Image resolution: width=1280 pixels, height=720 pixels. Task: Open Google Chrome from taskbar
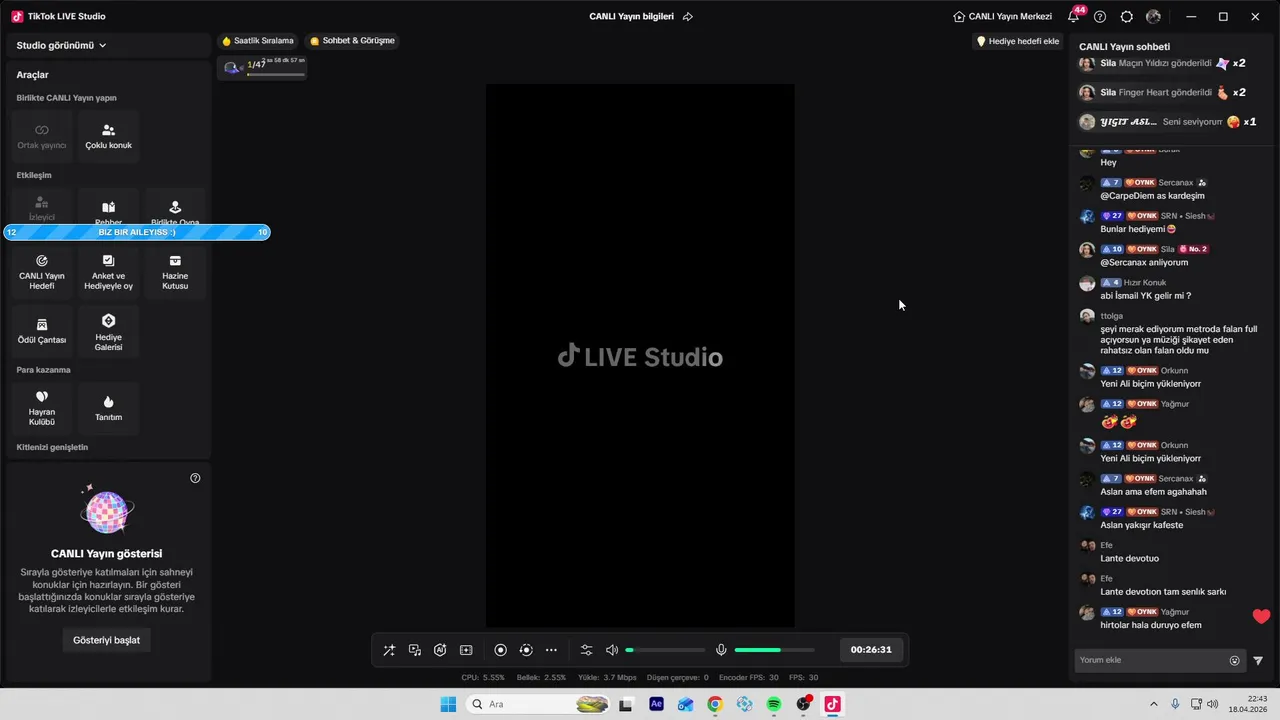point(715,704)
